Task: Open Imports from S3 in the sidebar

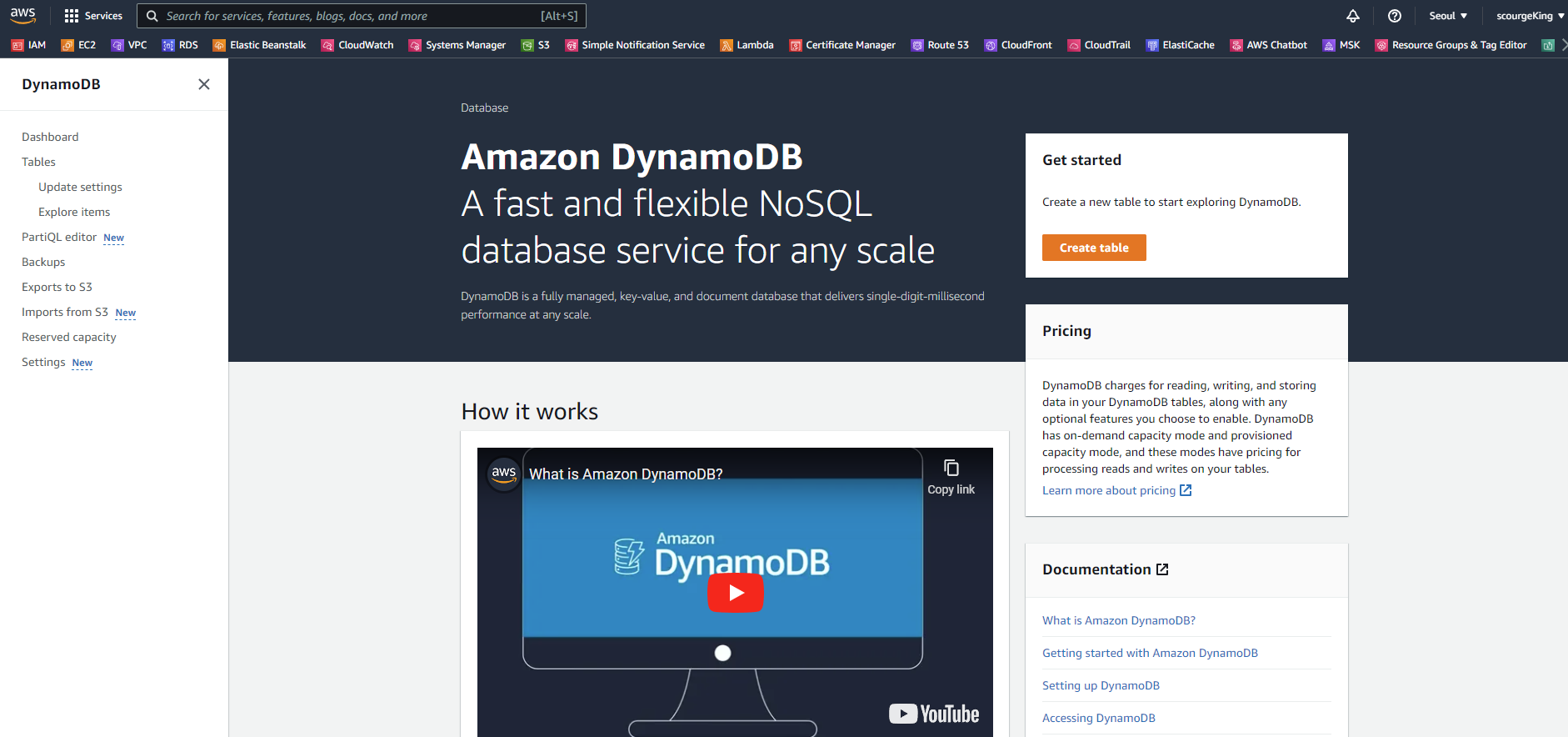Action: click(65, 312)
